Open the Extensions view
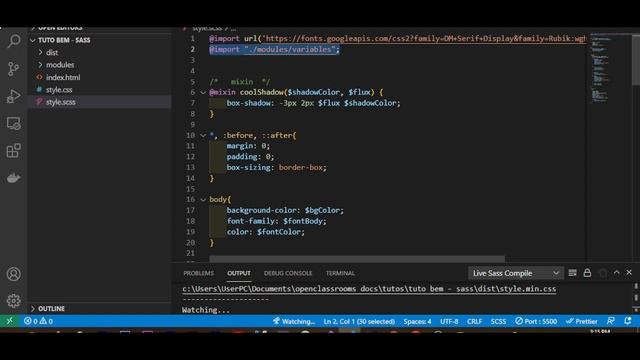The height and width of the screenshot is (360, 640). pos(13,151)
